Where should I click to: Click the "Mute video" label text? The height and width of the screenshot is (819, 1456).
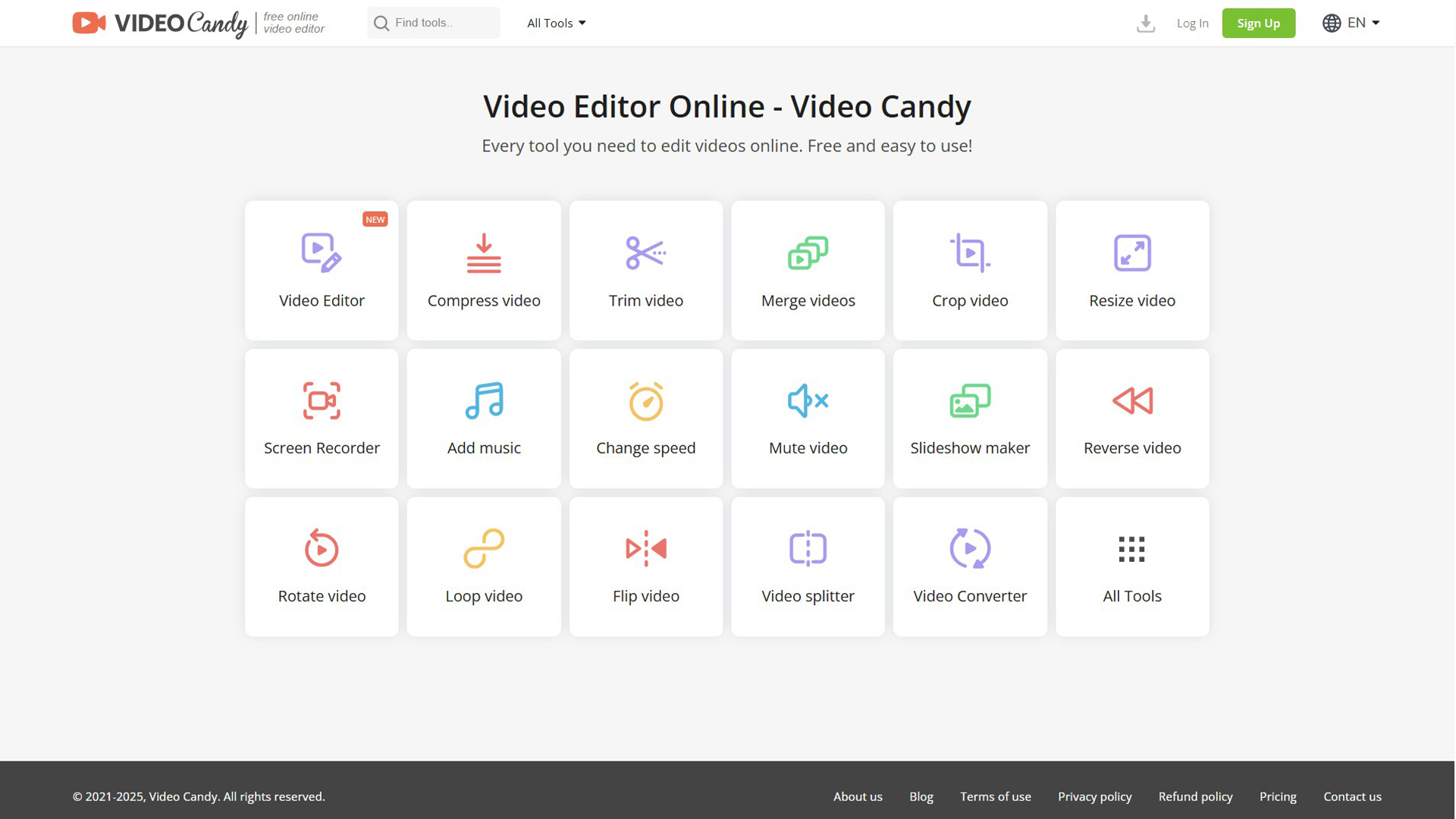coord(808,447)
